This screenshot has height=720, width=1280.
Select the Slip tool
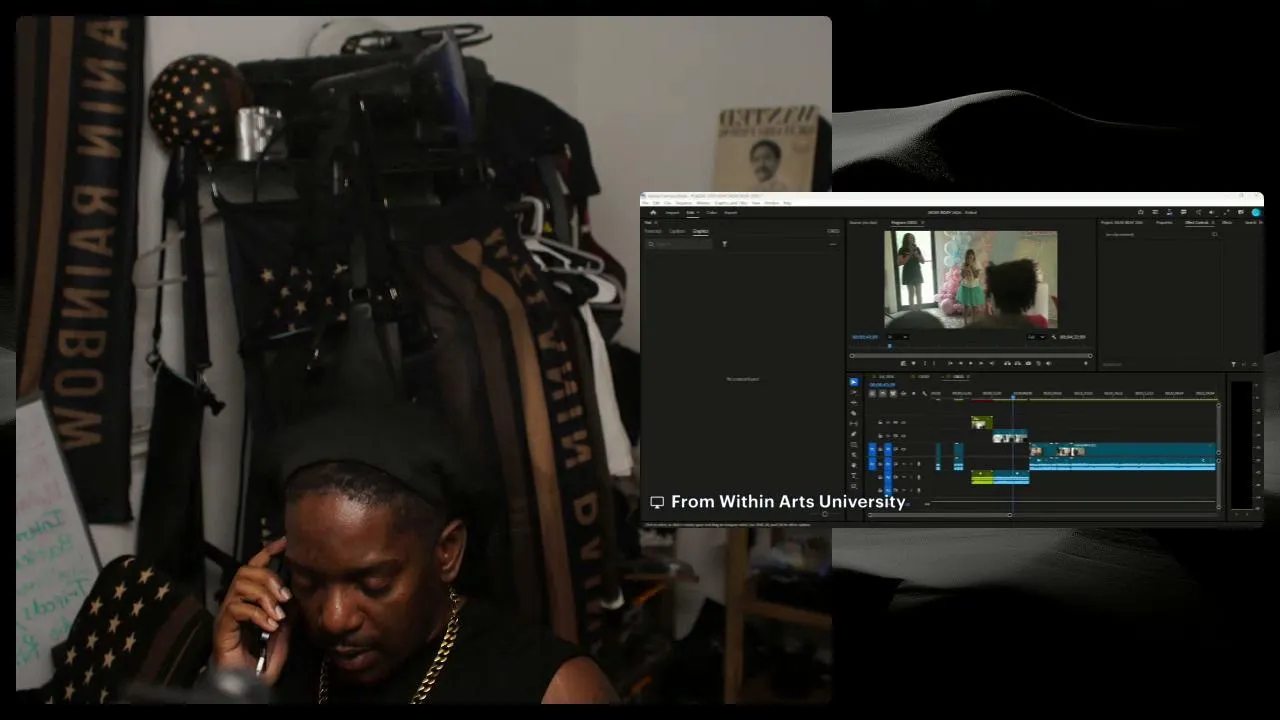point(853,424)
